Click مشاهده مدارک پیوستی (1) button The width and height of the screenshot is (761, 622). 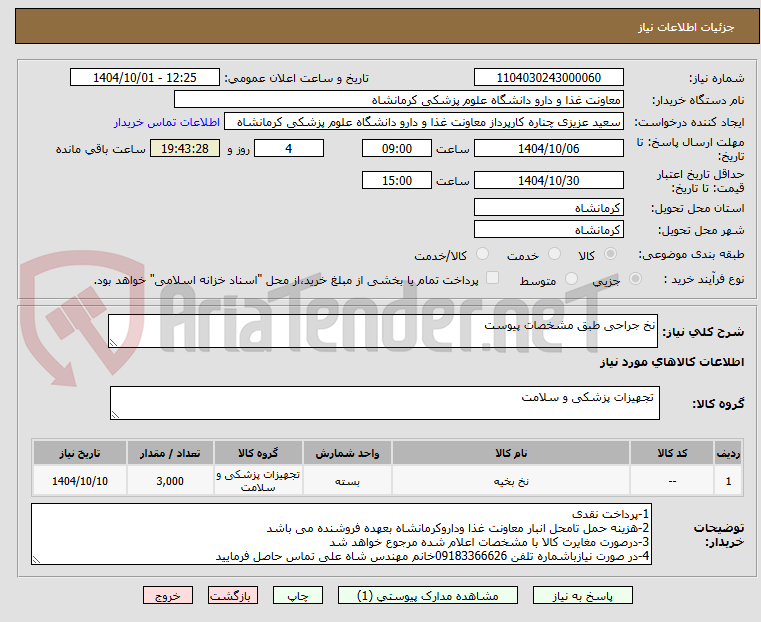[428, 595]
